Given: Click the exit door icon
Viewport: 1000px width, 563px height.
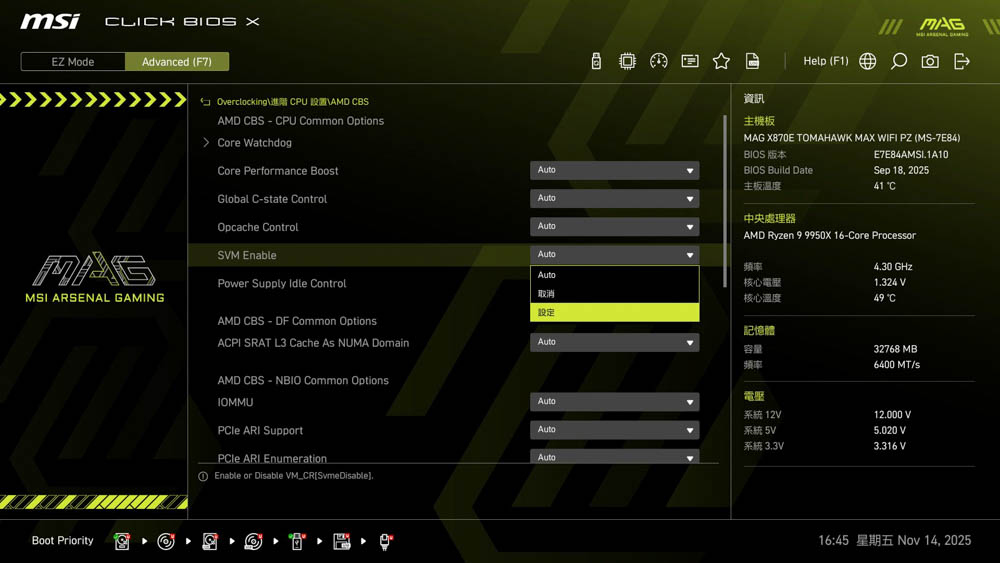Looking at the screenshot, I should click(962, 61).
